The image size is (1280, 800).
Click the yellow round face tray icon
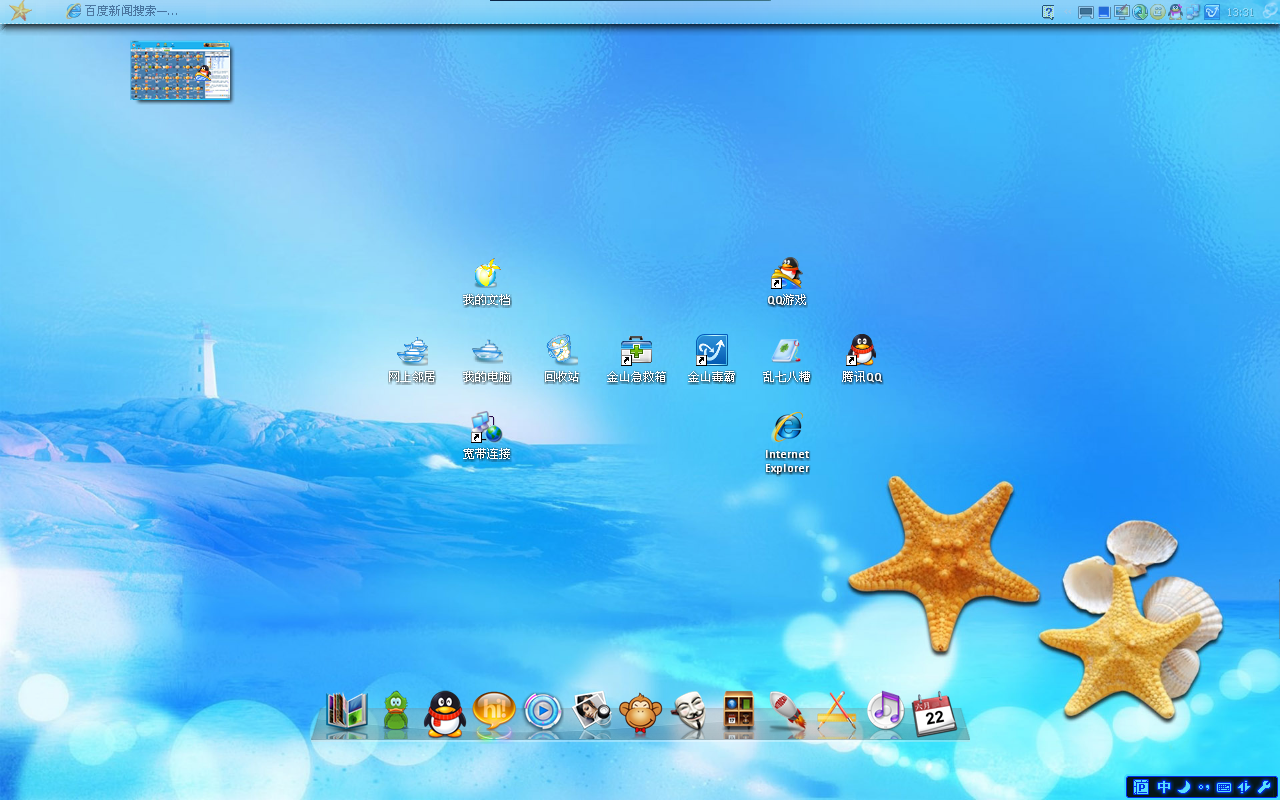pos(1158,12)
